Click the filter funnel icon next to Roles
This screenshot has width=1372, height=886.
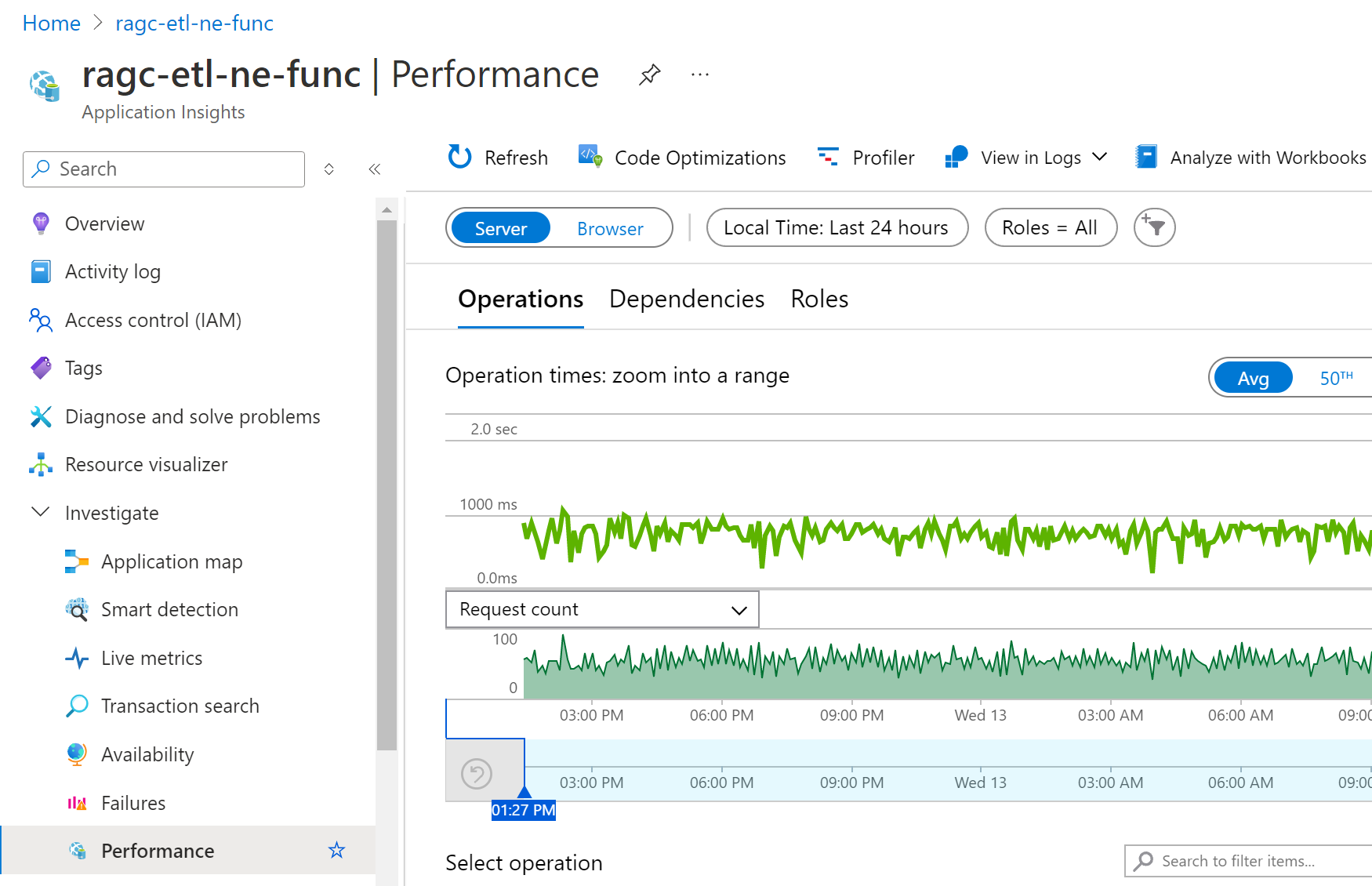[1153, 227]
